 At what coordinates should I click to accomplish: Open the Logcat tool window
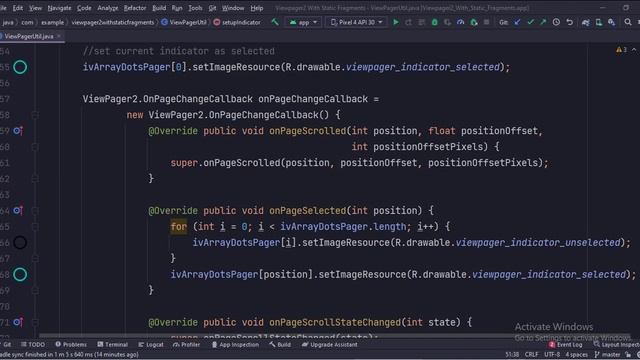click(x=151, y=344)
